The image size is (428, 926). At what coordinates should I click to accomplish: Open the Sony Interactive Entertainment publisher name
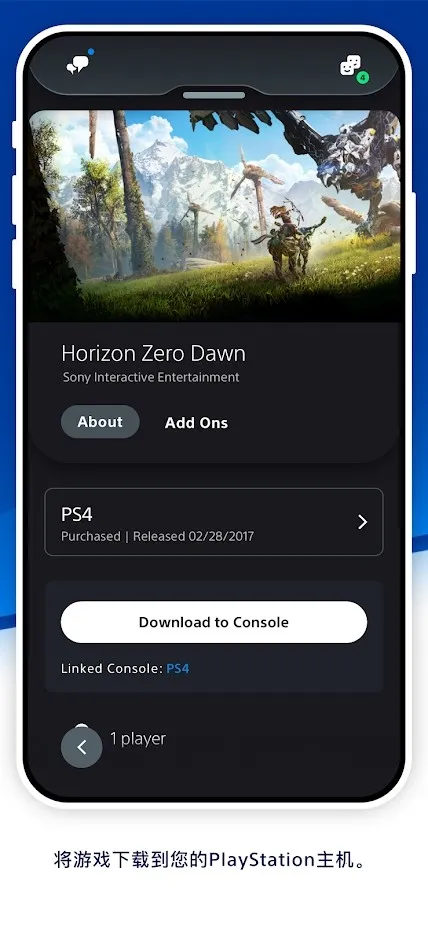pos(151,377)
